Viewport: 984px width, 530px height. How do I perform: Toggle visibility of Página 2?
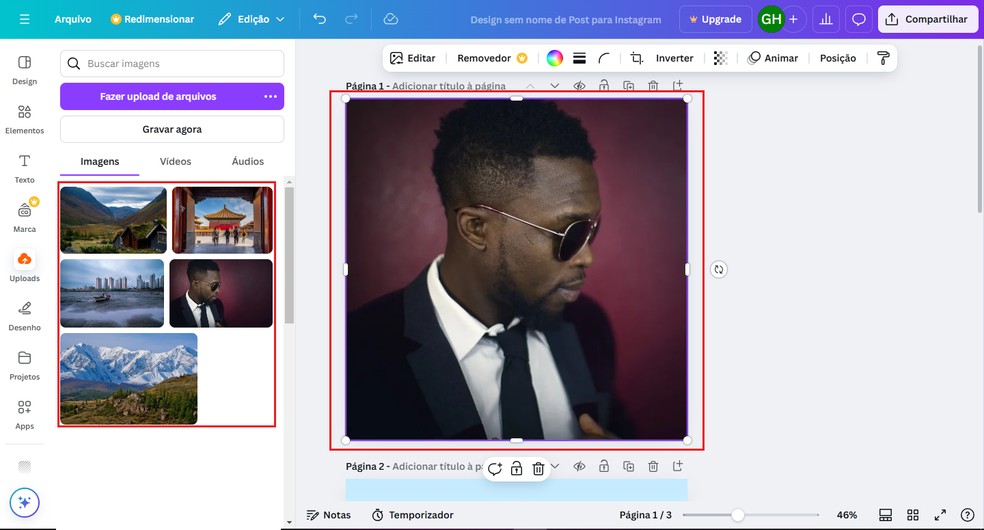(x=579, y=466)
